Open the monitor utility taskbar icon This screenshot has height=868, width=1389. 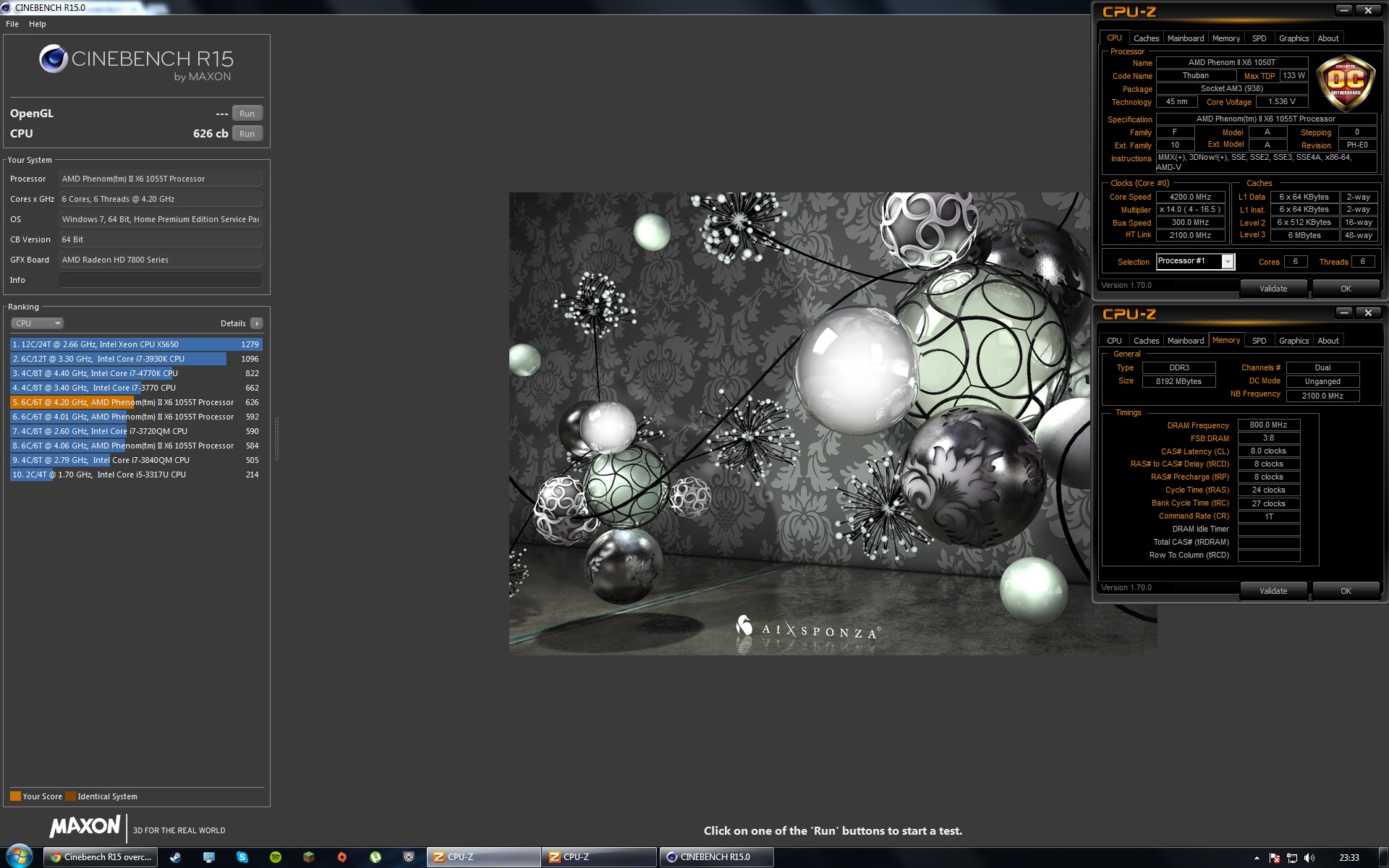pyautogui.click(x=209, y=857)
